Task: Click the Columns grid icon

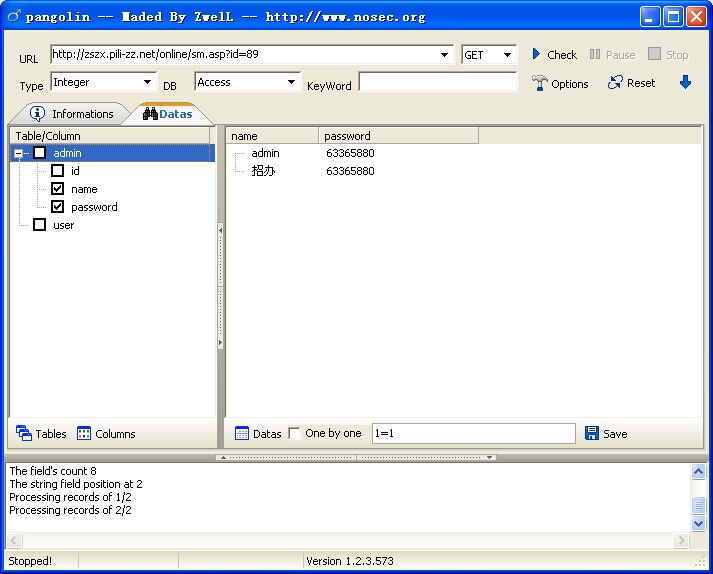Action: tap(84, 433)
